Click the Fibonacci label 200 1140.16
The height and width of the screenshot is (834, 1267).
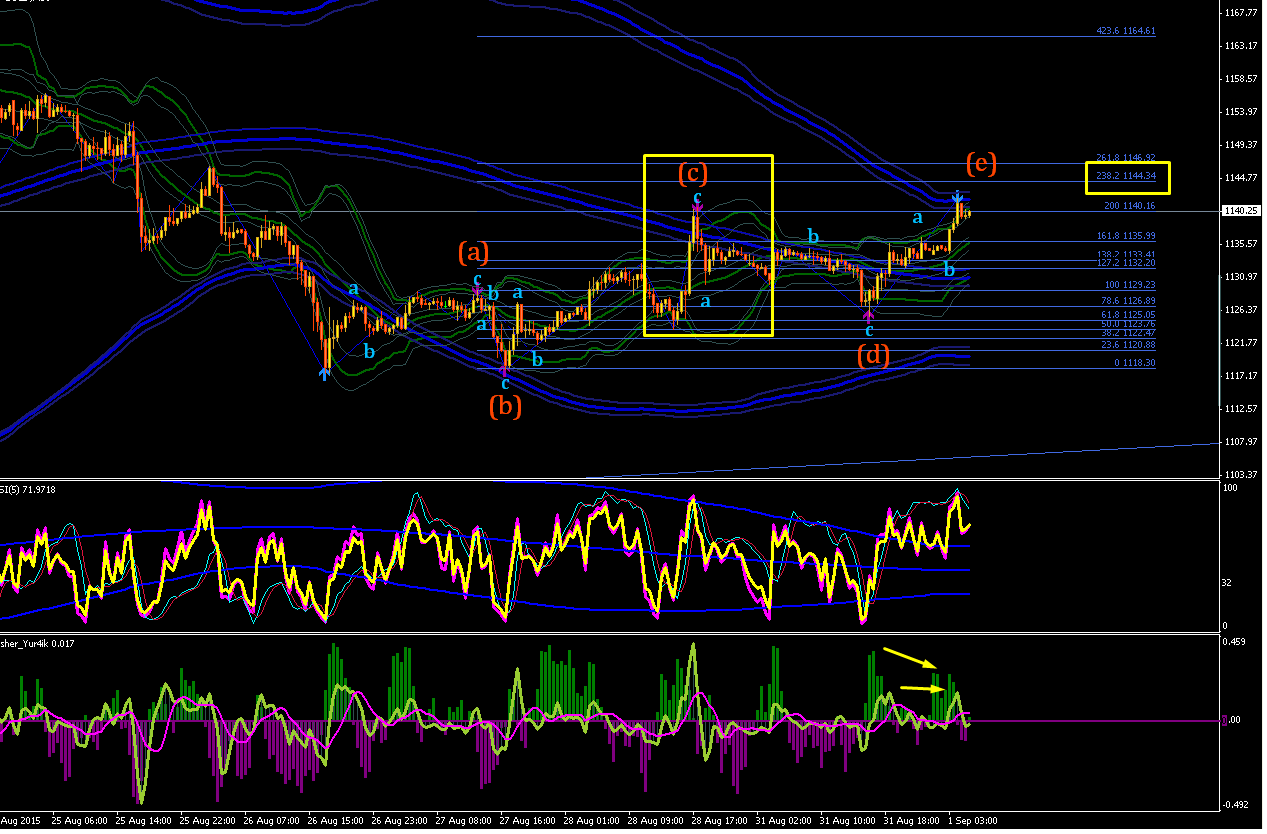click(x=1130, y=206)
